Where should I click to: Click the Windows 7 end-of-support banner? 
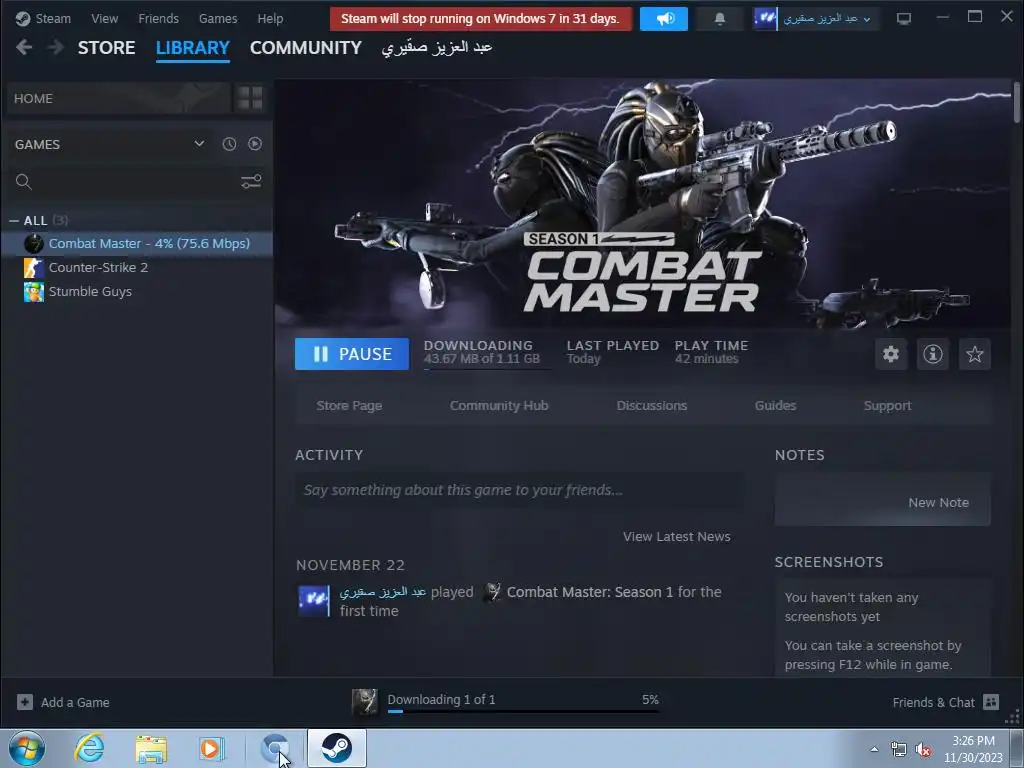[481, 18]
